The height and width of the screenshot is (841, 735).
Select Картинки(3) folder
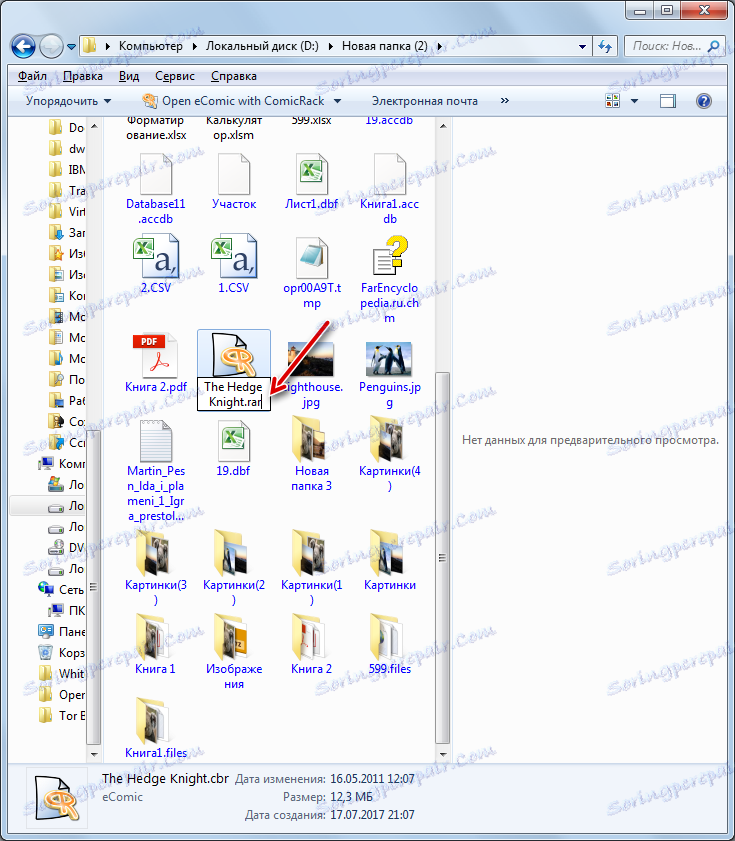[156, 569]
